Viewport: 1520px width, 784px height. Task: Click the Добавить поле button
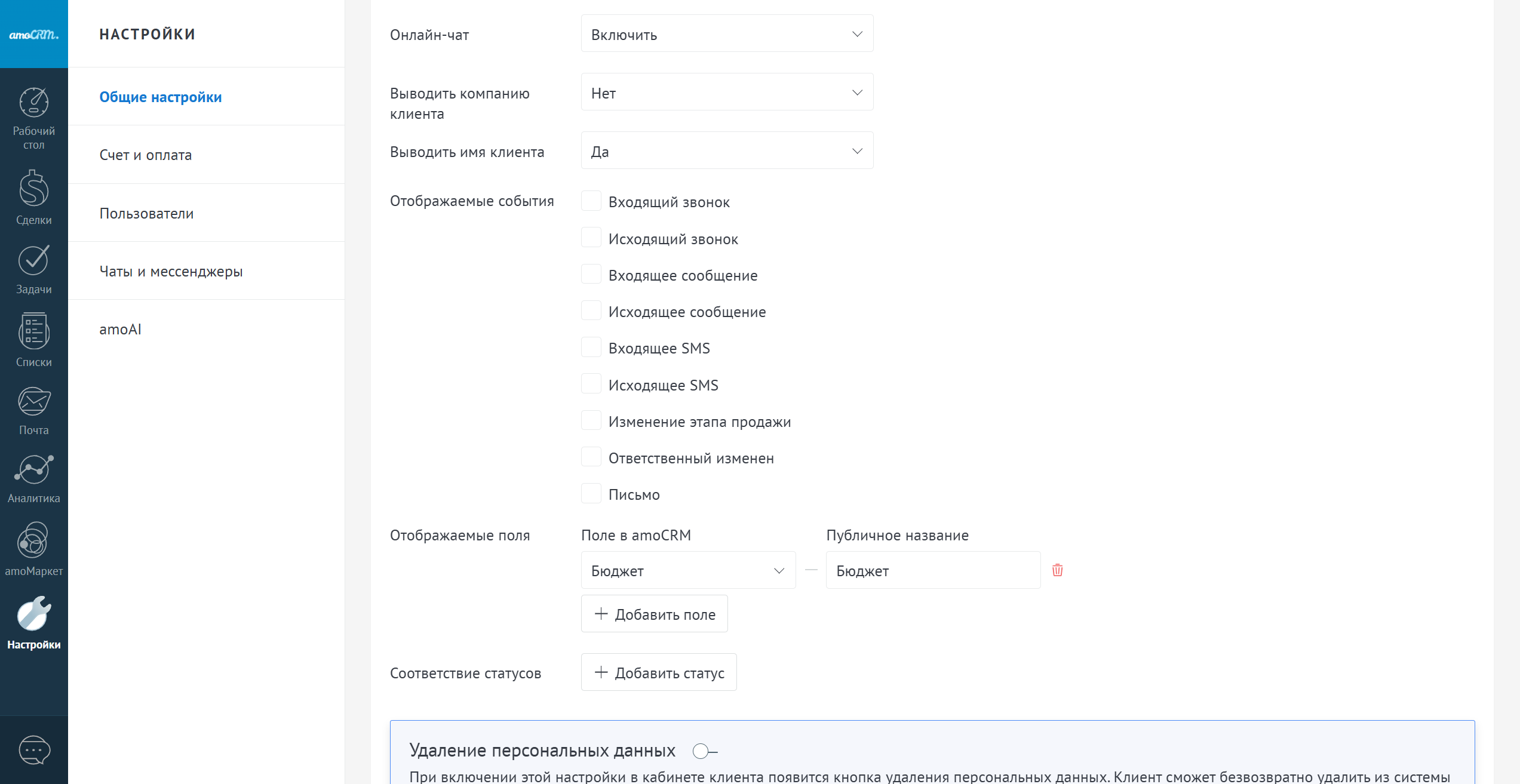(x=655, y=614)
